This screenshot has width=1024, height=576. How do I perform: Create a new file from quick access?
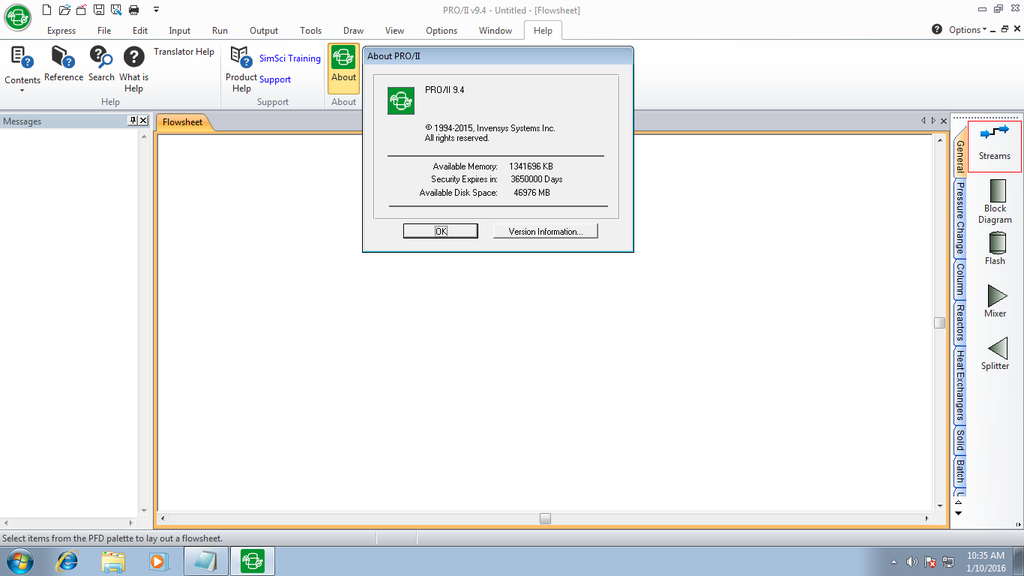[46, 10]
